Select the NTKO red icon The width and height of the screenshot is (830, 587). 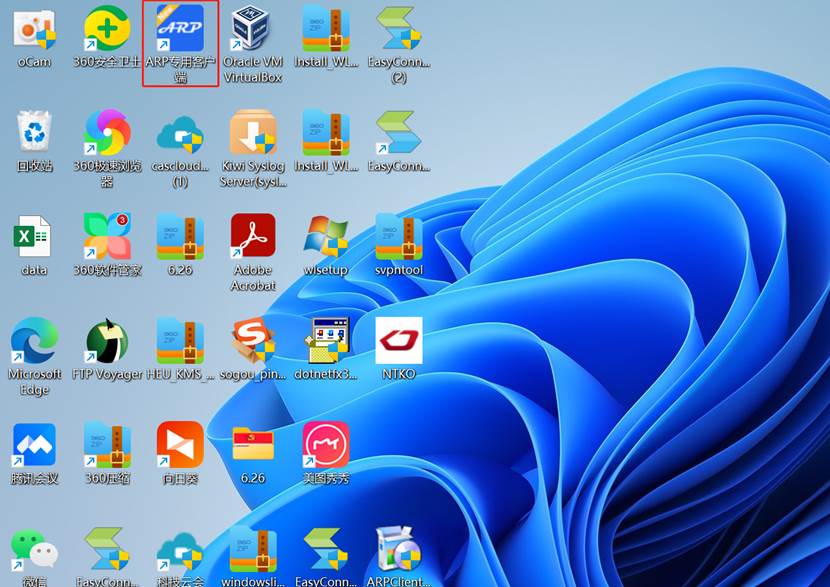click(x=399, y=342)
